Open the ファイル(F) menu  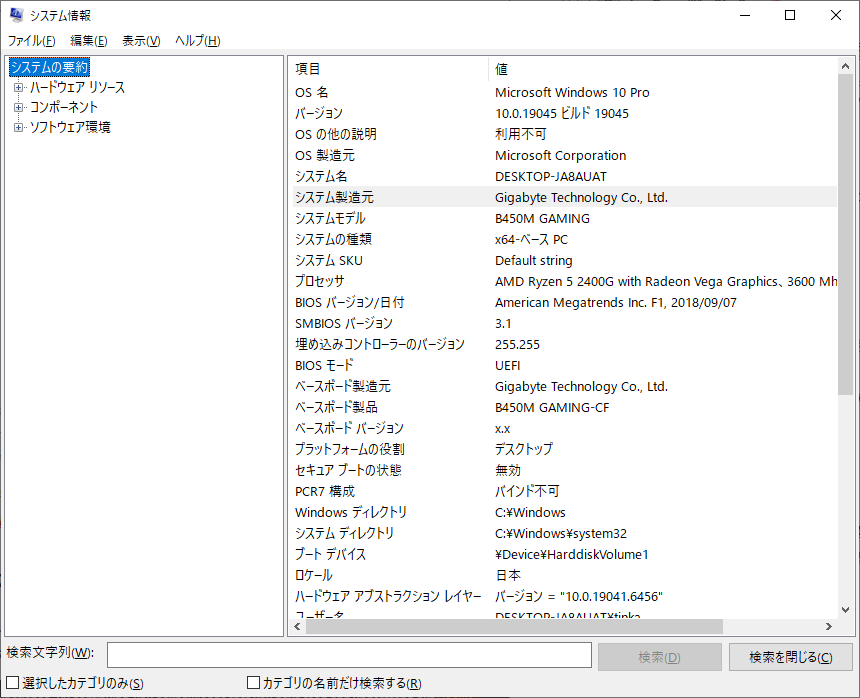point(31,41)
